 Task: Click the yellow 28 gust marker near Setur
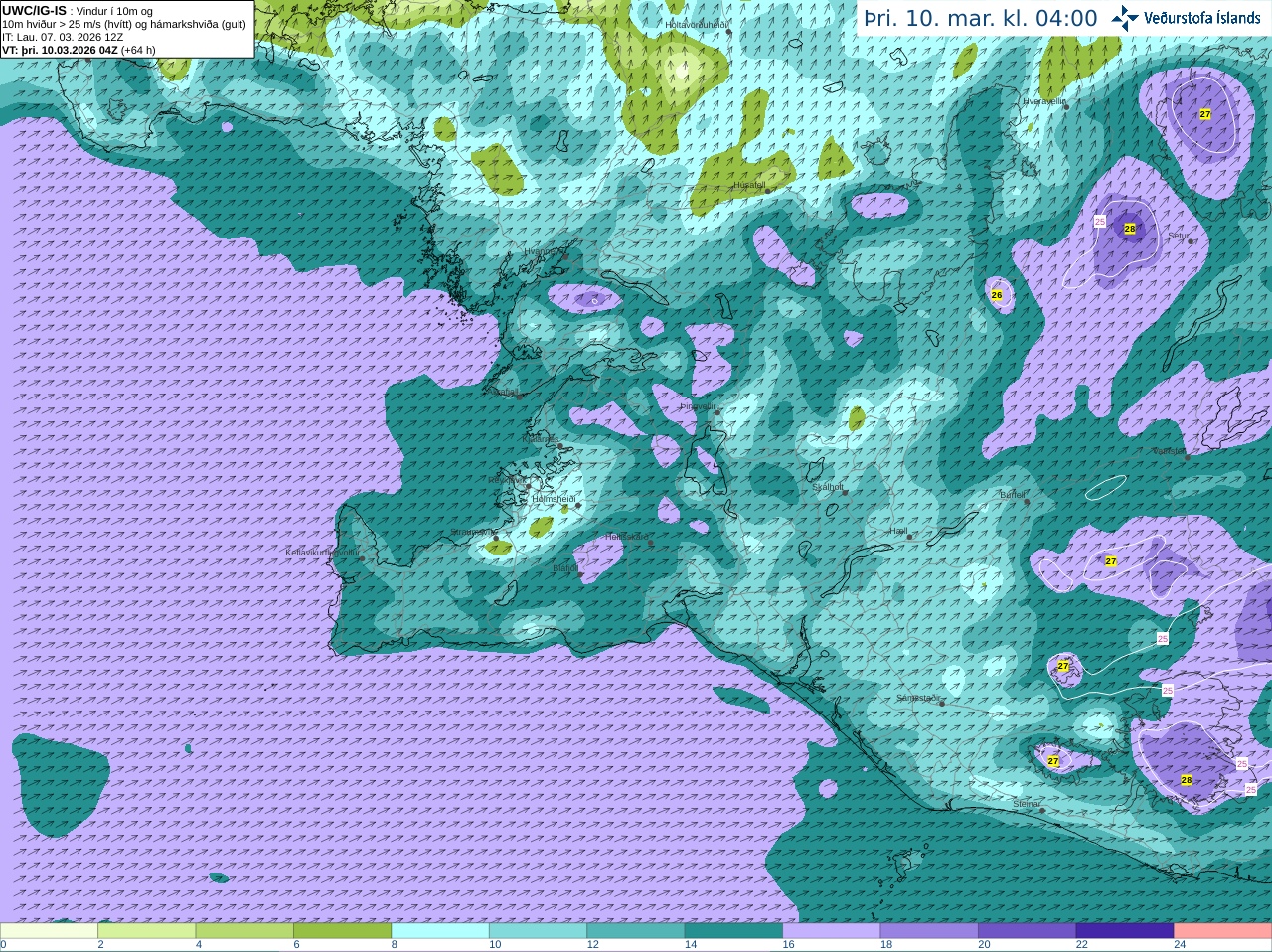(1130, 229)
